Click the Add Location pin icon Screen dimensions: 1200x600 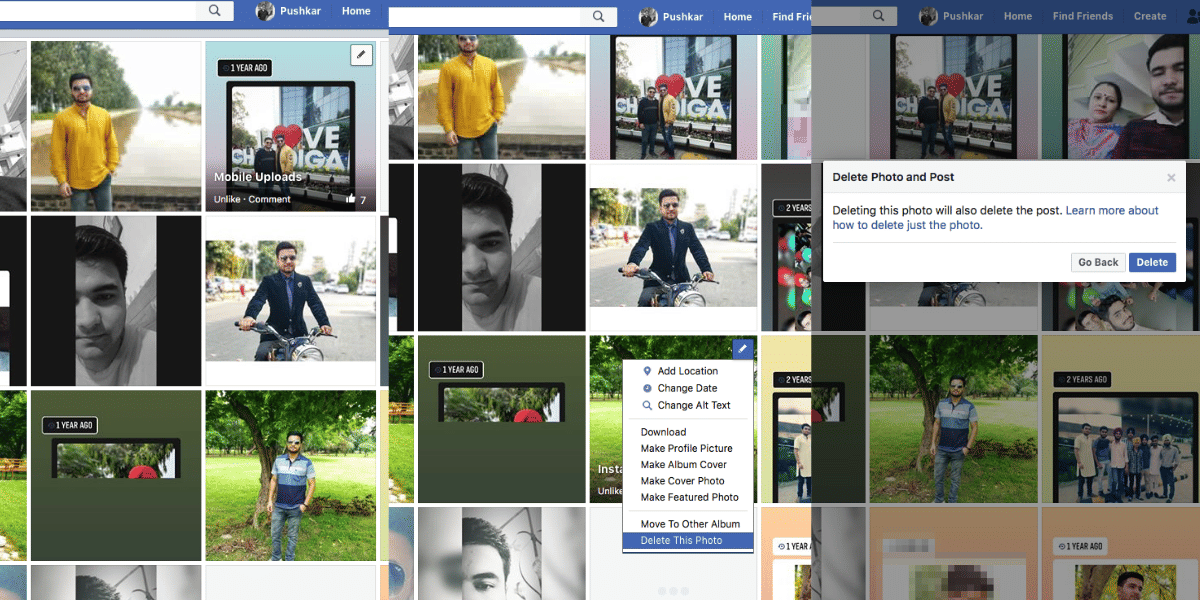click(x=646, y=370)
